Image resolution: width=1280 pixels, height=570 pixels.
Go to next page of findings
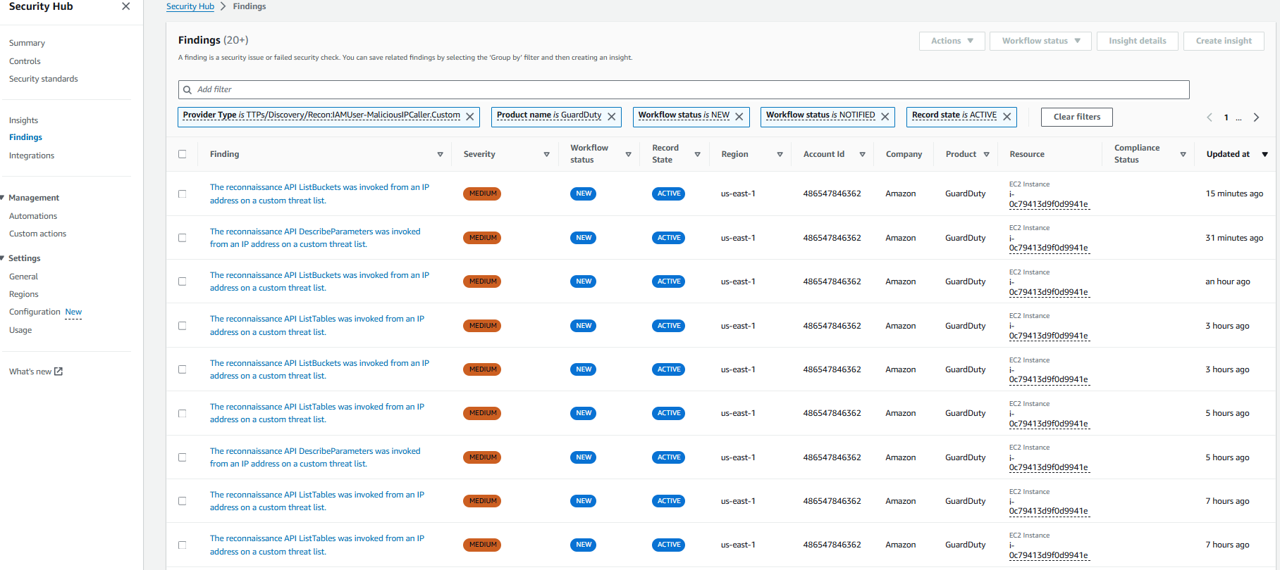[1257, 117]
